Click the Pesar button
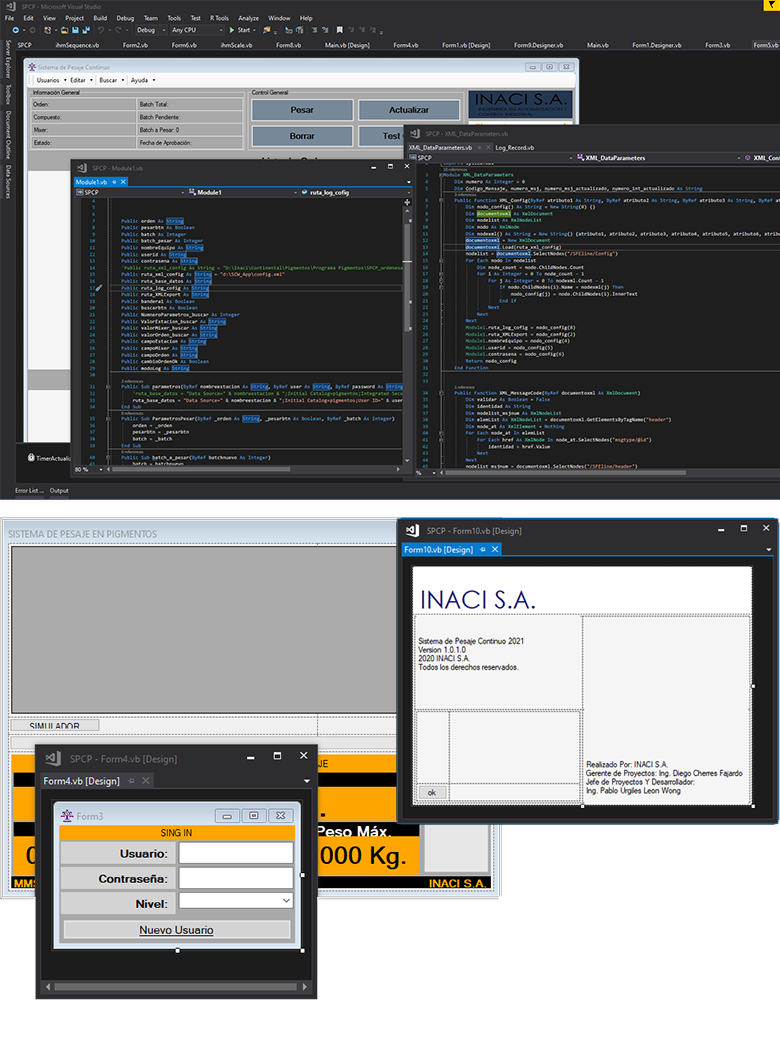Viewport: 780px width, 1040px height. point(301,110)
